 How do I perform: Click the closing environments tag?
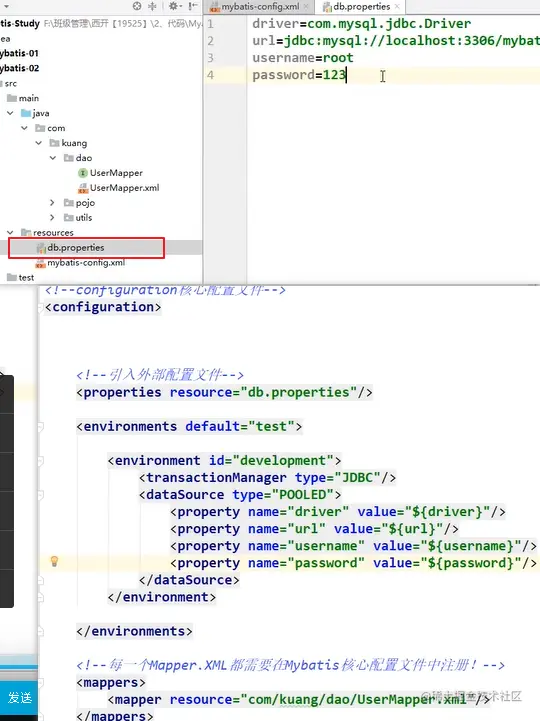click(134, 631)
